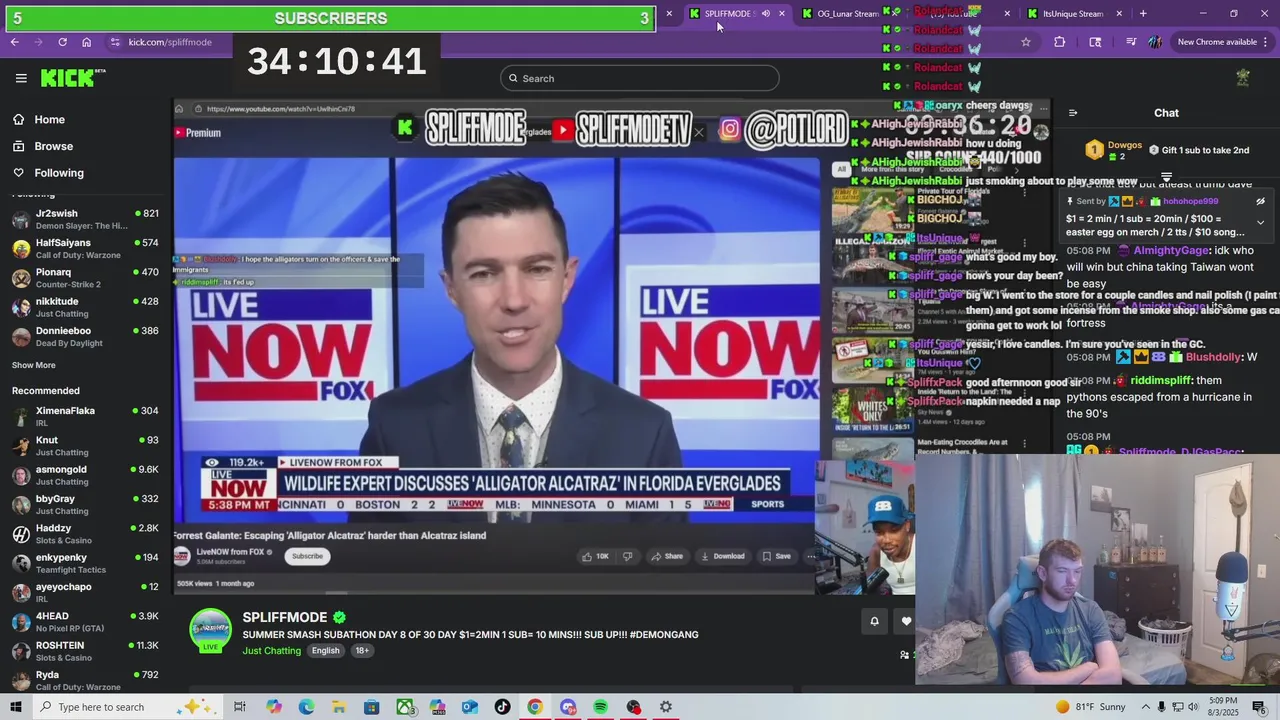Click Chrome home button
Image resolution: width=1280 pixels, height=720 pixels.
pyautogui.click(x=86, y=42)
